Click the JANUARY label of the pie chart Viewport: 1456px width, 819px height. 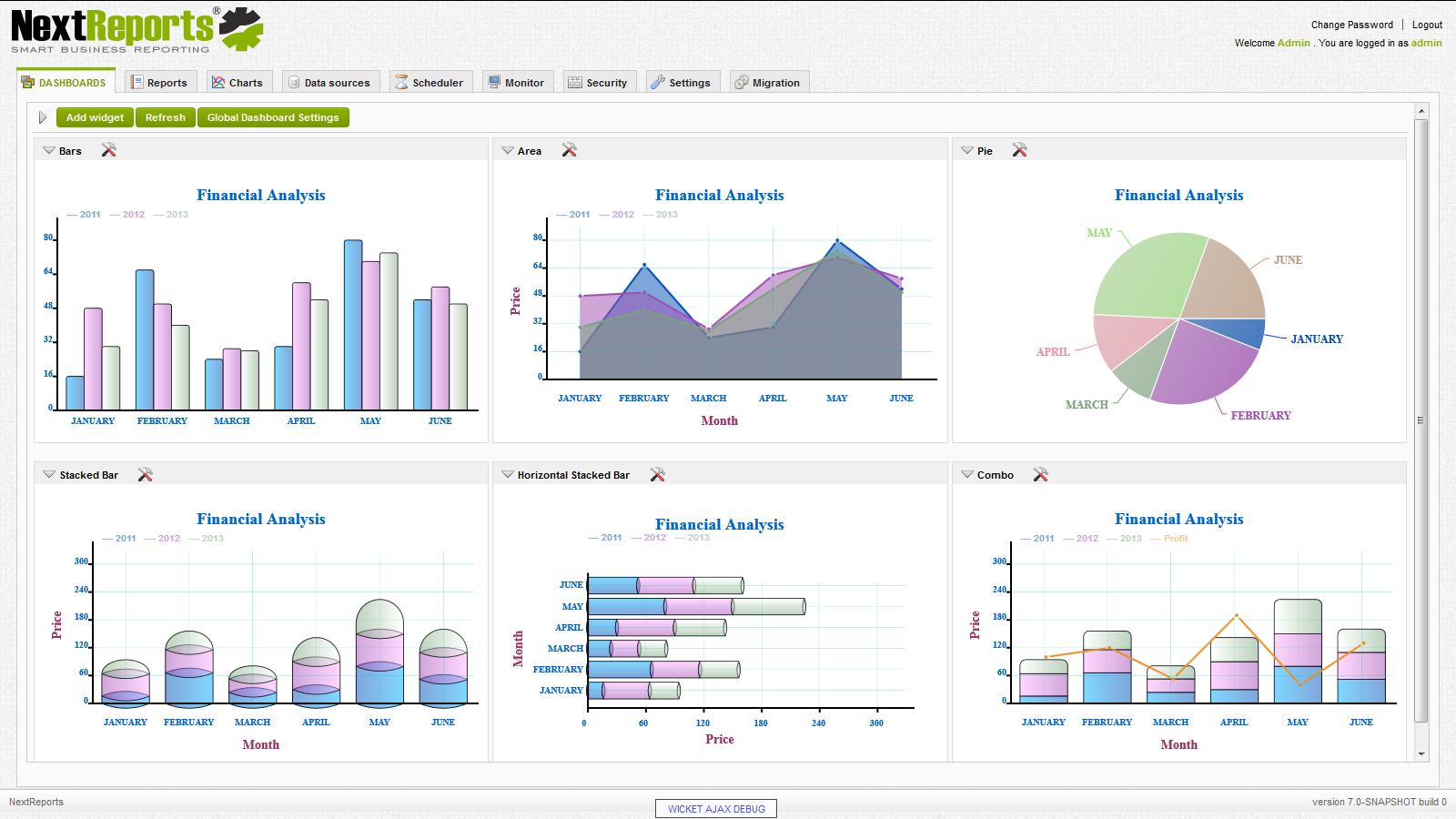click(x=1317, y=339)
